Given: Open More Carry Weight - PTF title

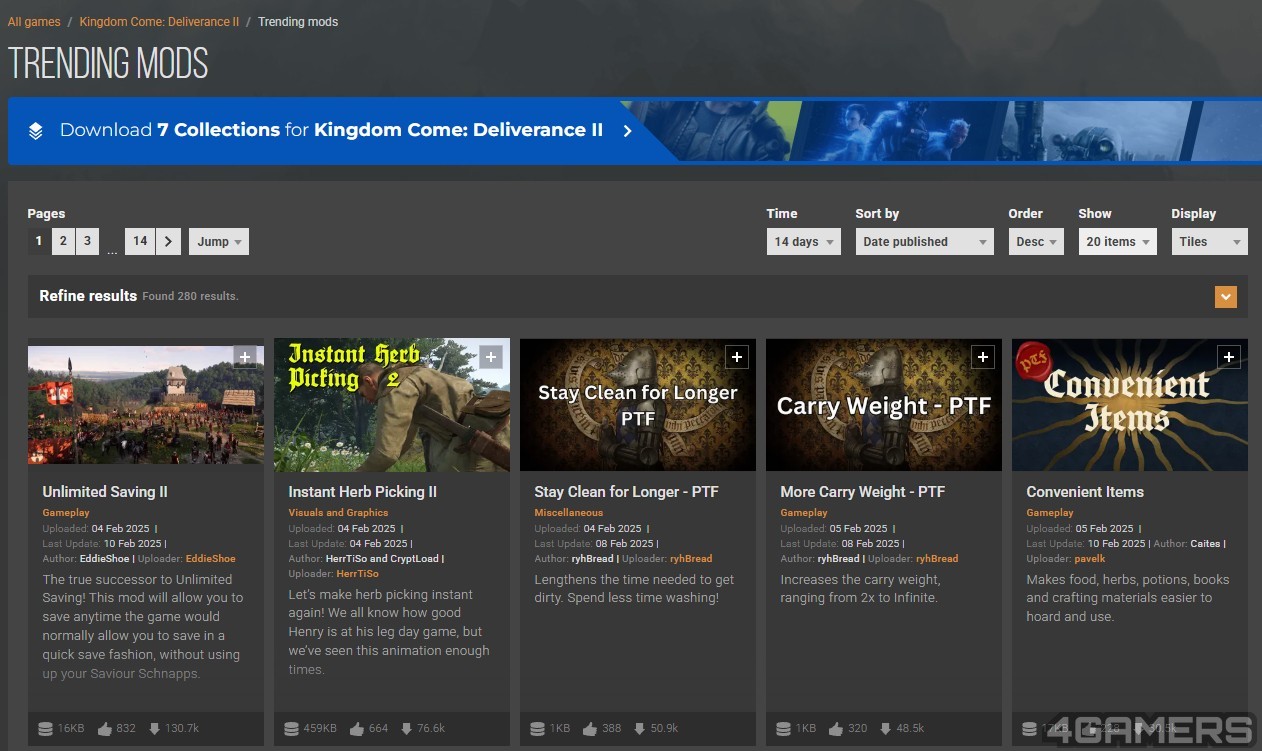Looking at the screenshot, I should point(863,492).
